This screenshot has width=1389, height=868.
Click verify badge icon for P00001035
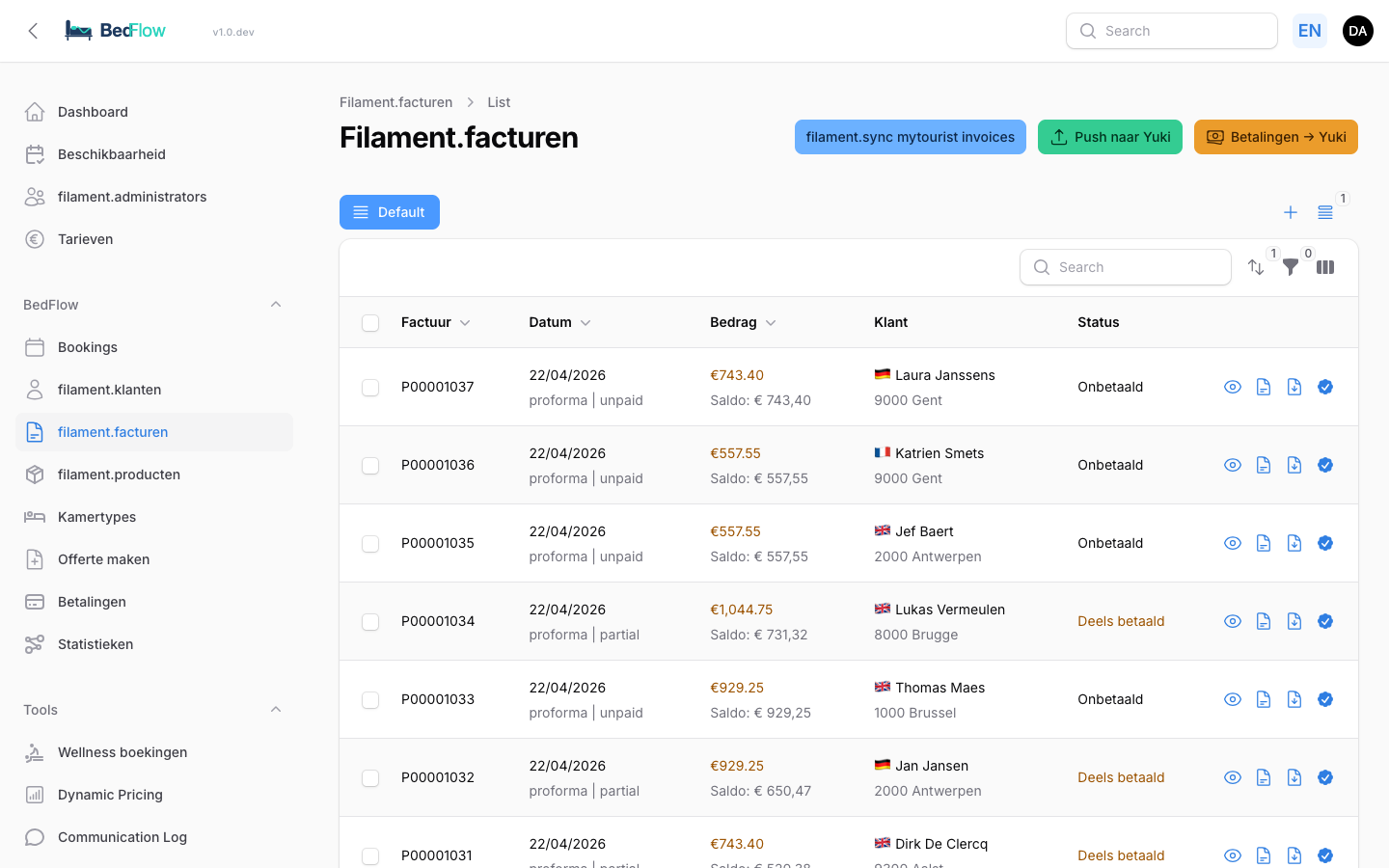coord(1325,543)
